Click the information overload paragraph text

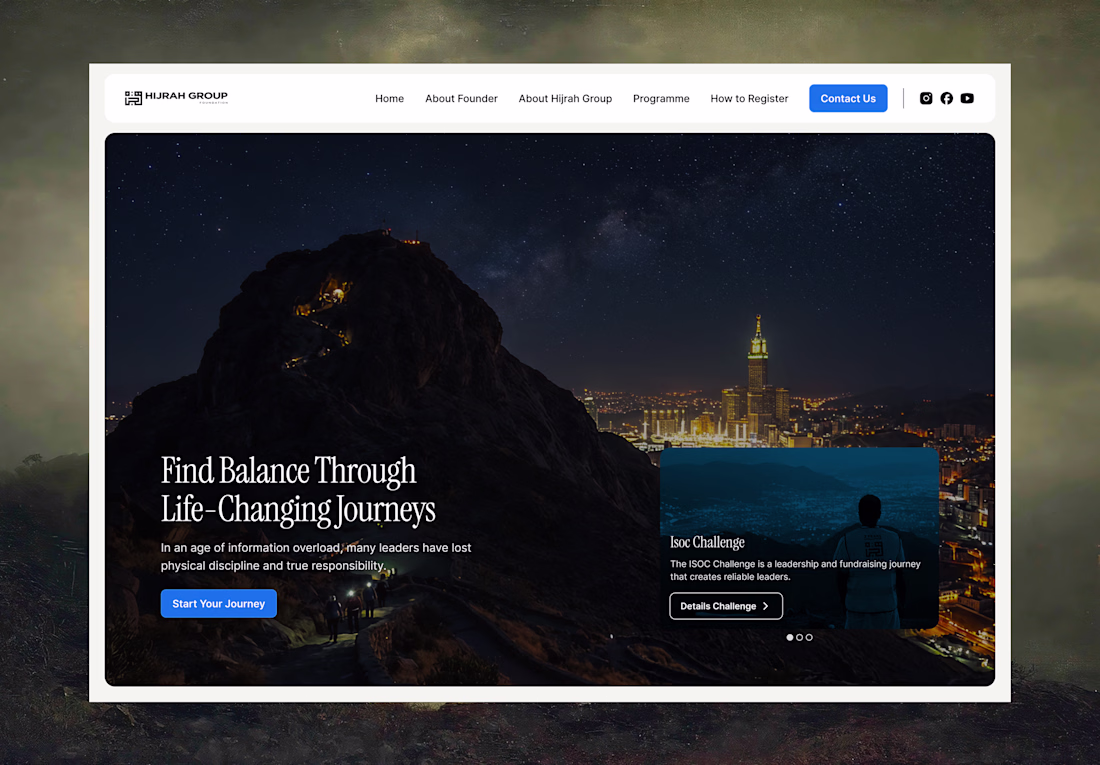click(316, 557)
